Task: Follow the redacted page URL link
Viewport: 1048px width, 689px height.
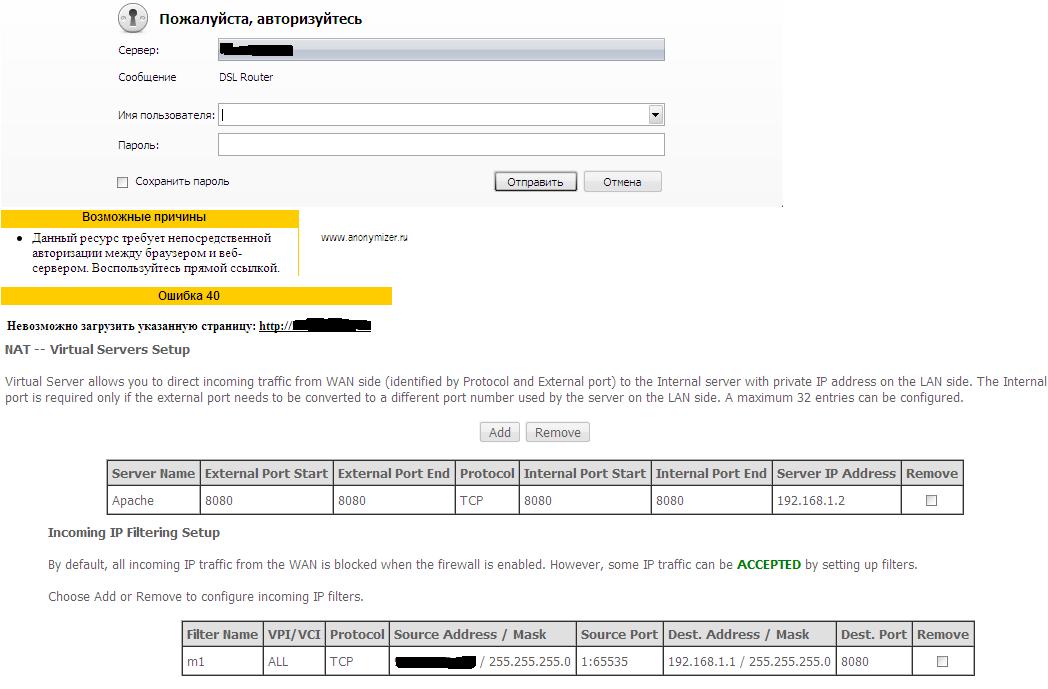Action: 315,326
